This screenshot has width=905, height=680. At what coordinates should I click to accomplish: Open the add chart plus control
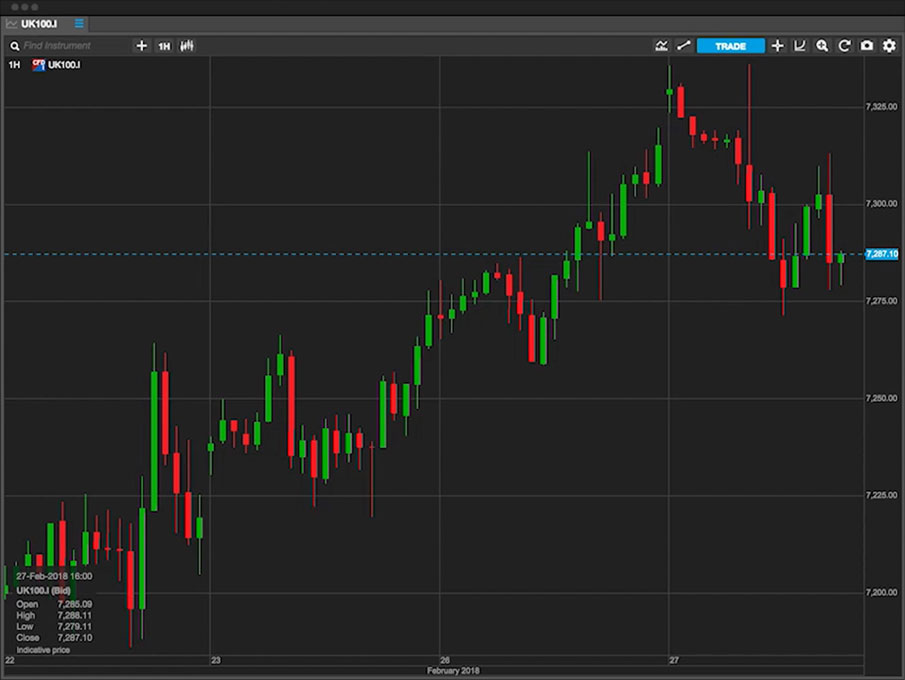777,45
